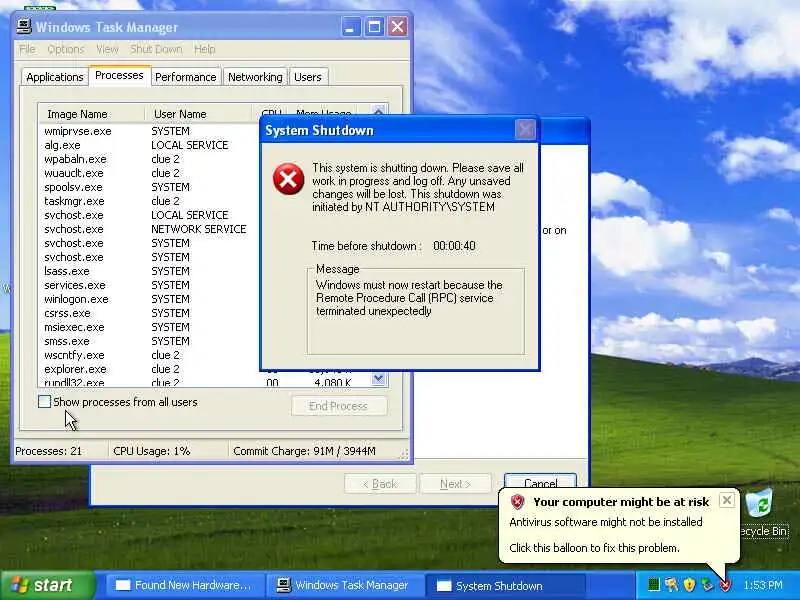
Task: Click the Start button
Action: [48, 585]
